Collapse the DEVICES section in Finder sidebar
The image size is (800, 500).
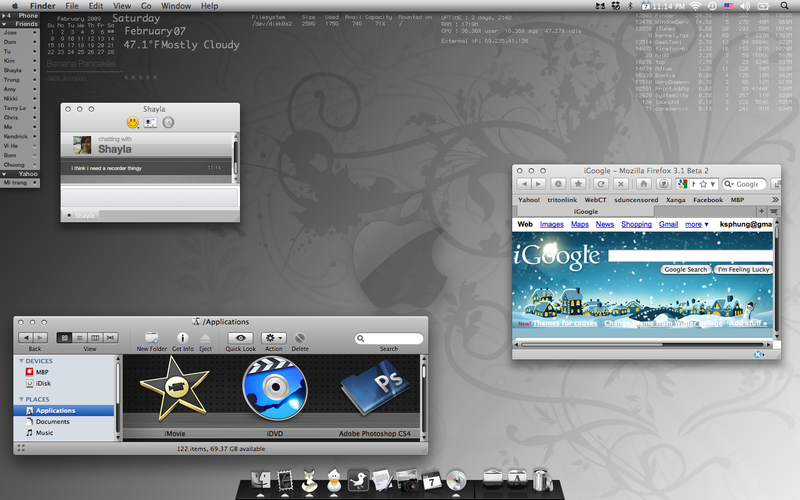pos(21,361)
